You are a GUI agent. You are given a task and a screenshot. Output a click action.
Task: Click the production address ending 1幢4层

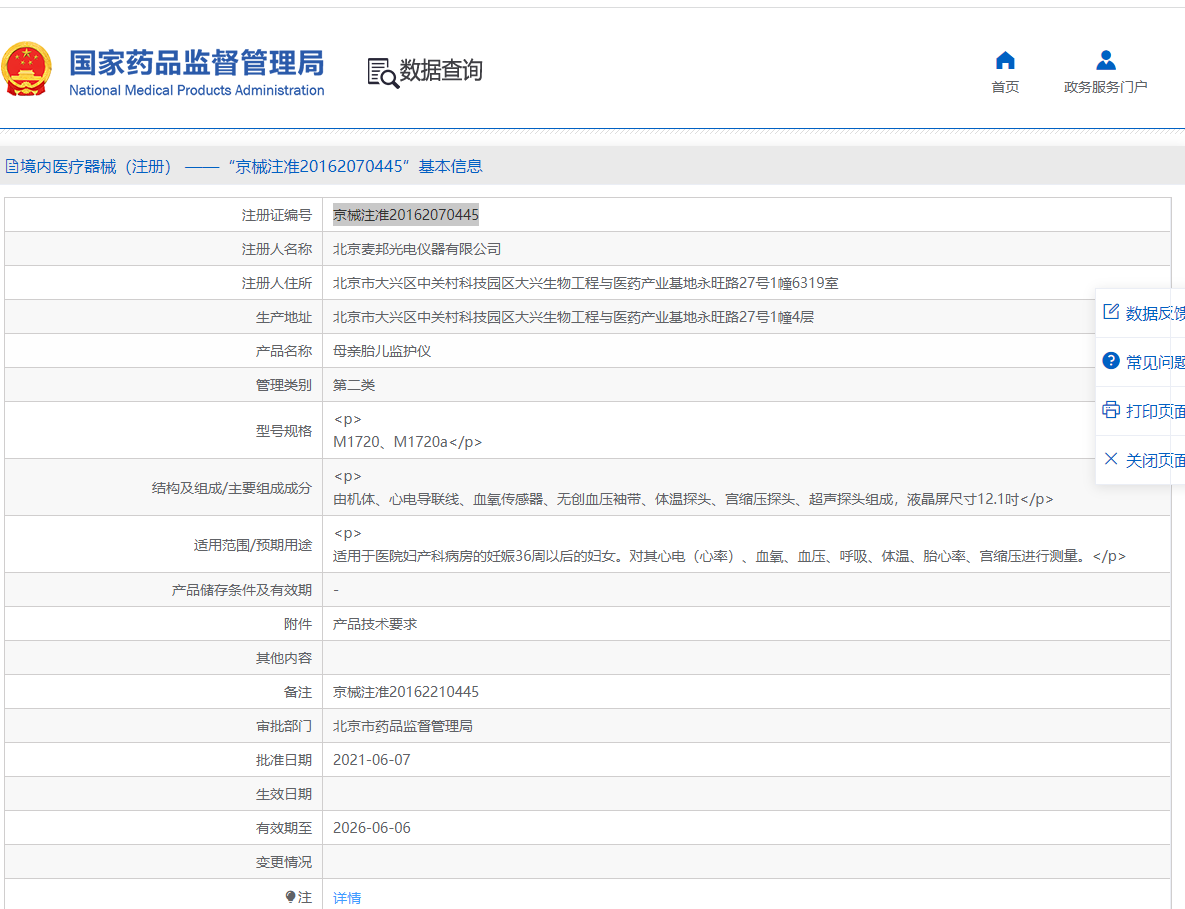click(574, 317)
